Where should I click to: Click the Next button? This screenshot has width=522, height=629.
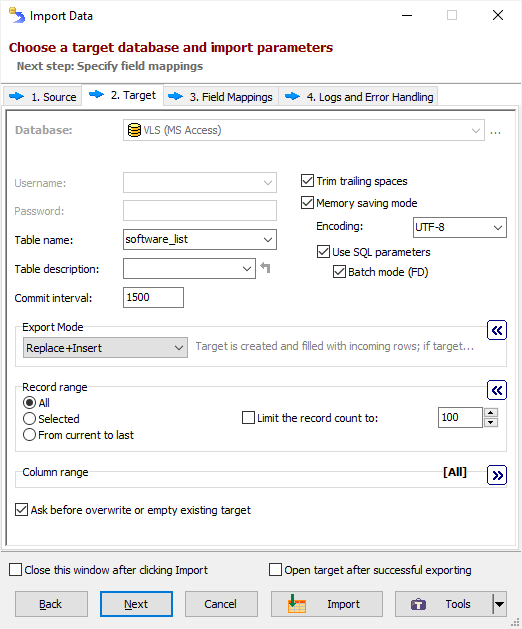[136, 604]
